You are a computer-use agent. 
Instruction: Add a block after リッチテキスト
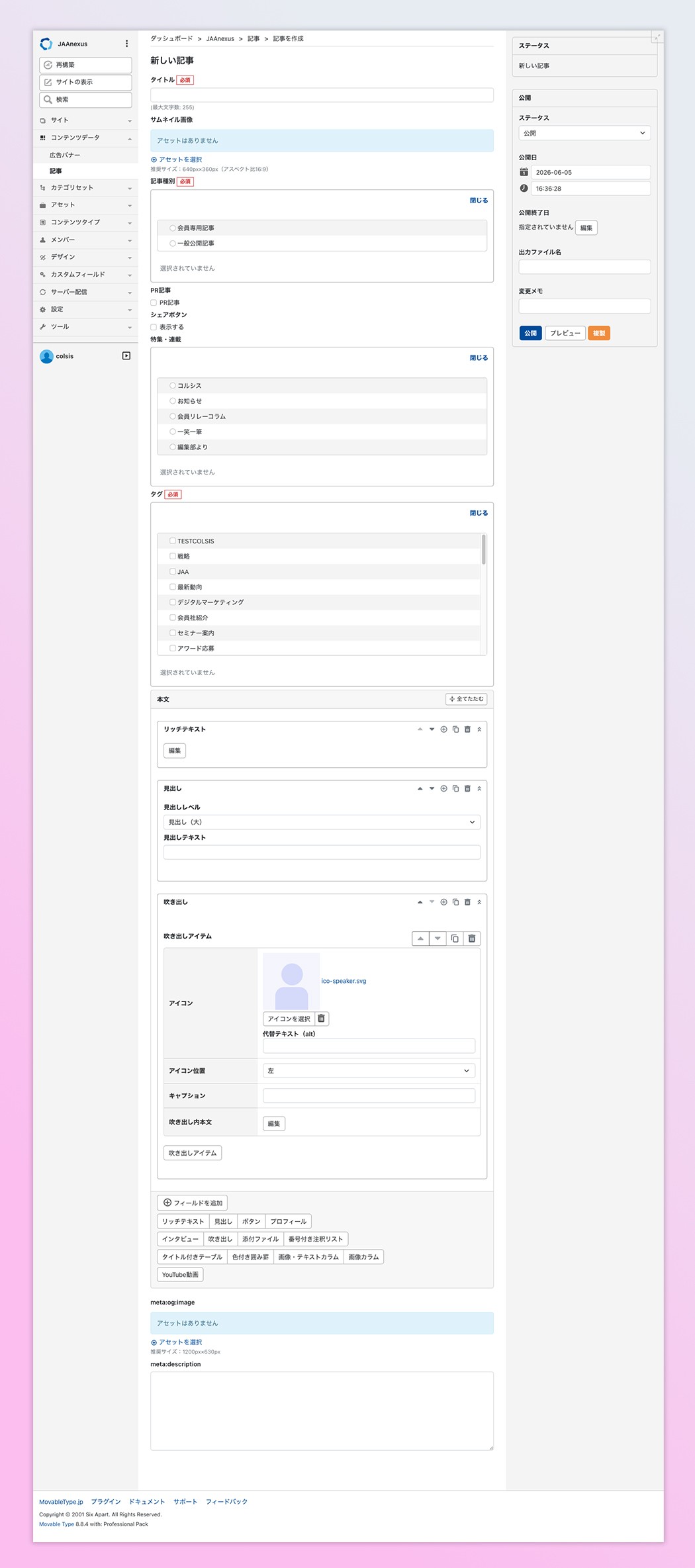(x=443, y=729)
